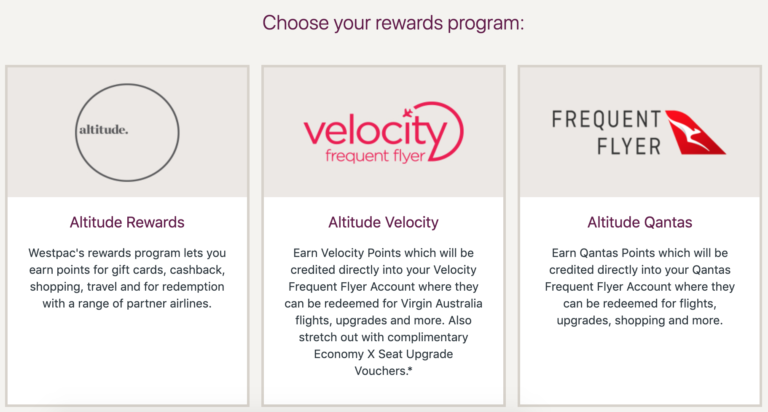Click the word 'altitude.' inside the circle
This screenshot has width=768, height=412.
[104, 130]
